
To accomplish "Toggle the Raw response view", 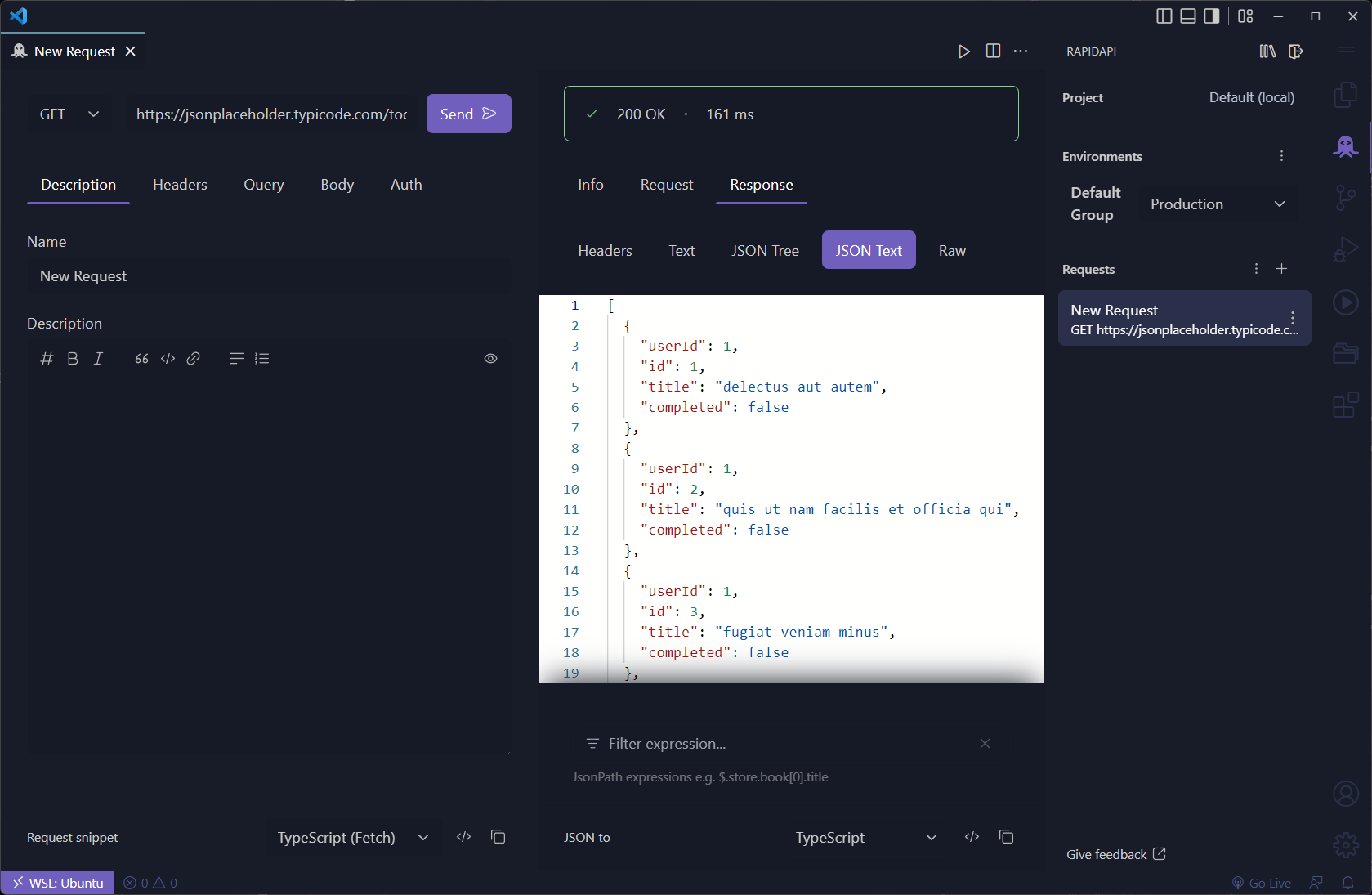I will 952,250.
